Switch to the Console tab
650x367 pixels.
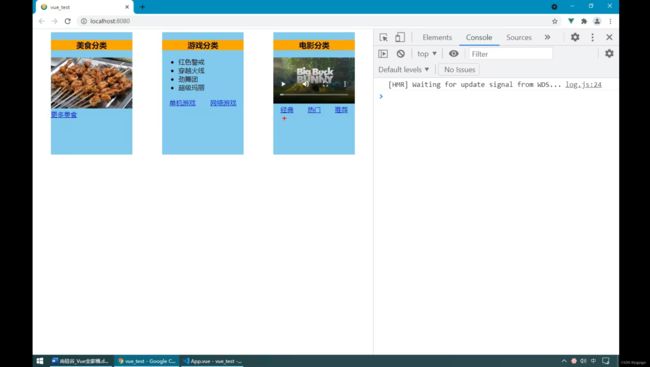pyautogui.click(x=479, y=37)
